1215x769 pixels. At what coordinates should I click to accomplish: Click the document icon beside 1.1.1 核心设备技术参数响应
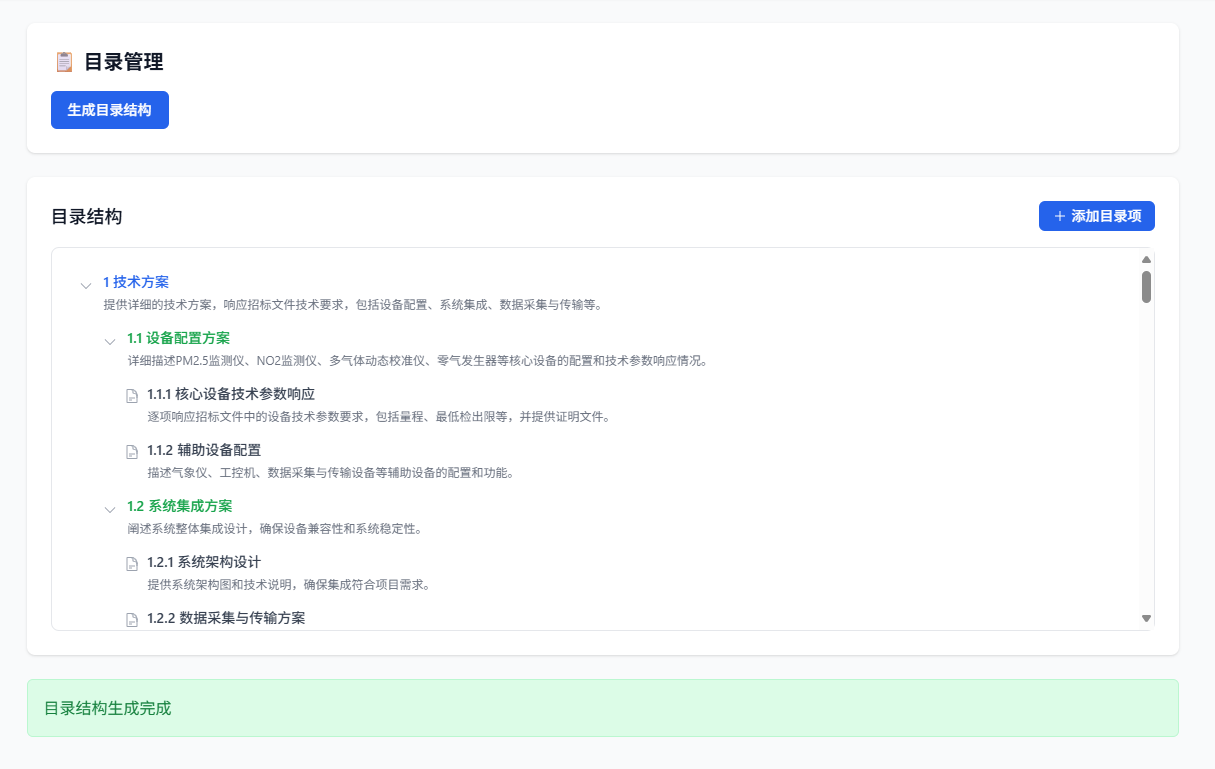click(x=132, y=396)
